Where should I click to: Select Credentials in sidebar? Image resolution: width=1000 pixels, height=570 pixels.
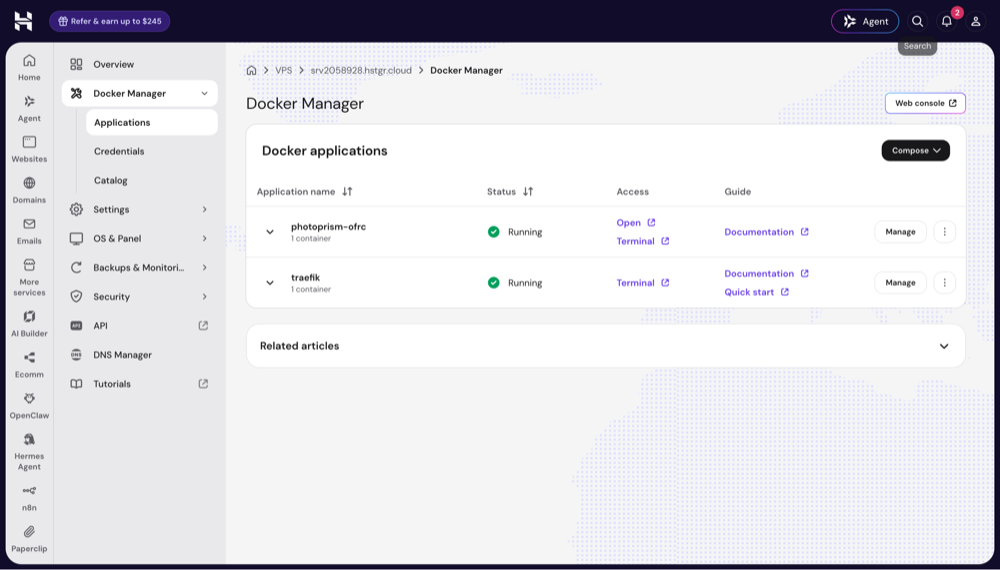click(152, 151)
